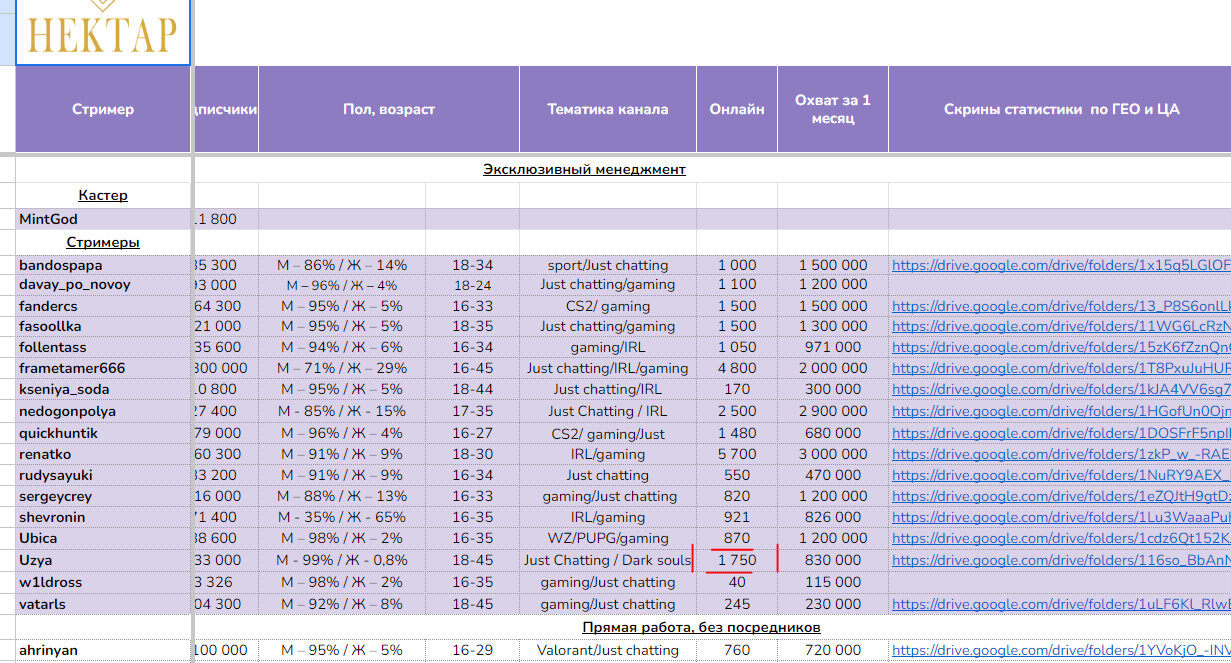Select the Стример column header
The width and height of the screenshot is (1231, 663).
coord(103,109)
